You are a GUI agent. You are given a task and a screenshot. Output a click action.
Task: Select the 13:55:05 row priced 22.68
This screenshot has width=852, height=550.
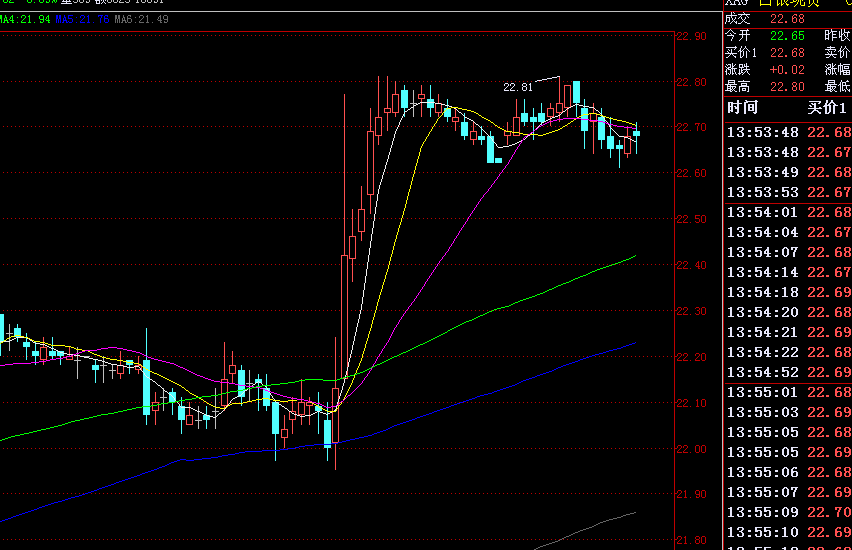[788, 433]
